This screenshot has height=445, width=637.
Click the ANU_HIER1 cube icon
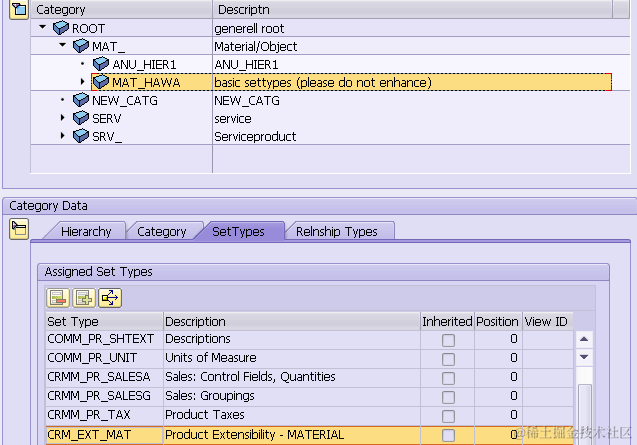point(101,64)
